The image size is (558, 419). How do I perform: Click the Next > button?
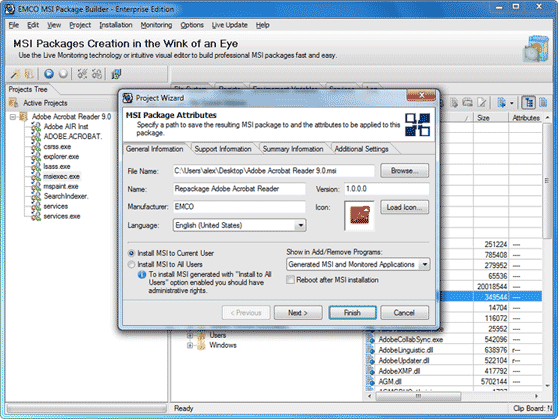click(298, 313)
